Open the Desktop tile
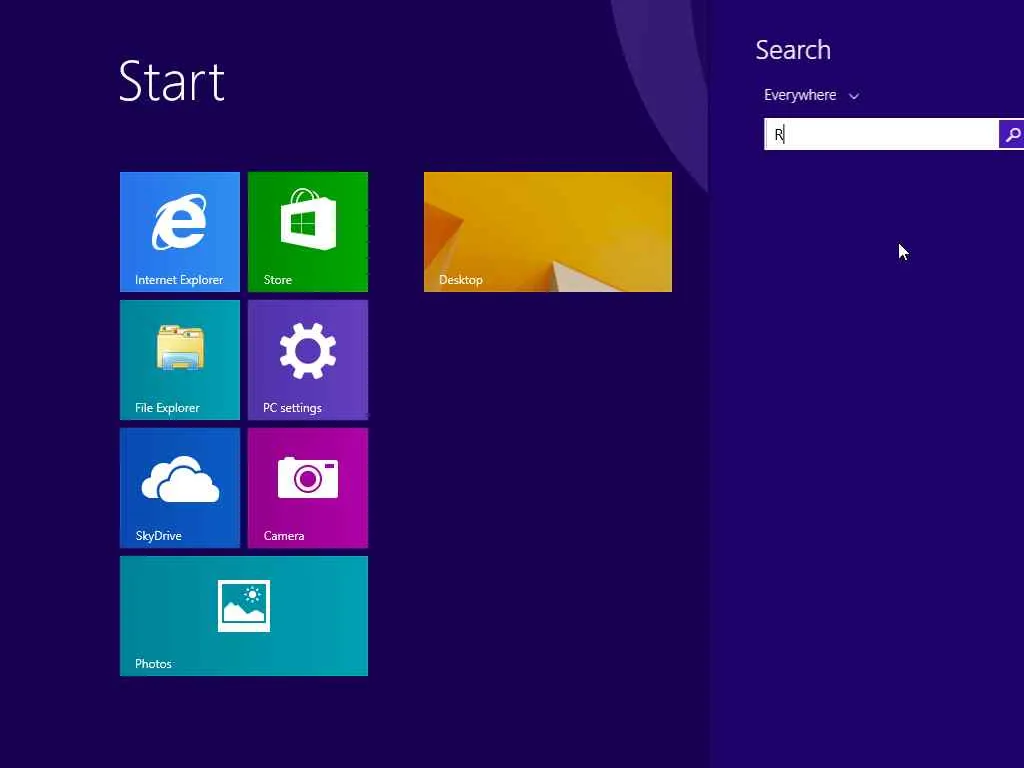Image resolution: width=1024 pixels, height=768 pixels. pyautogui.click(x=547, y=232)
